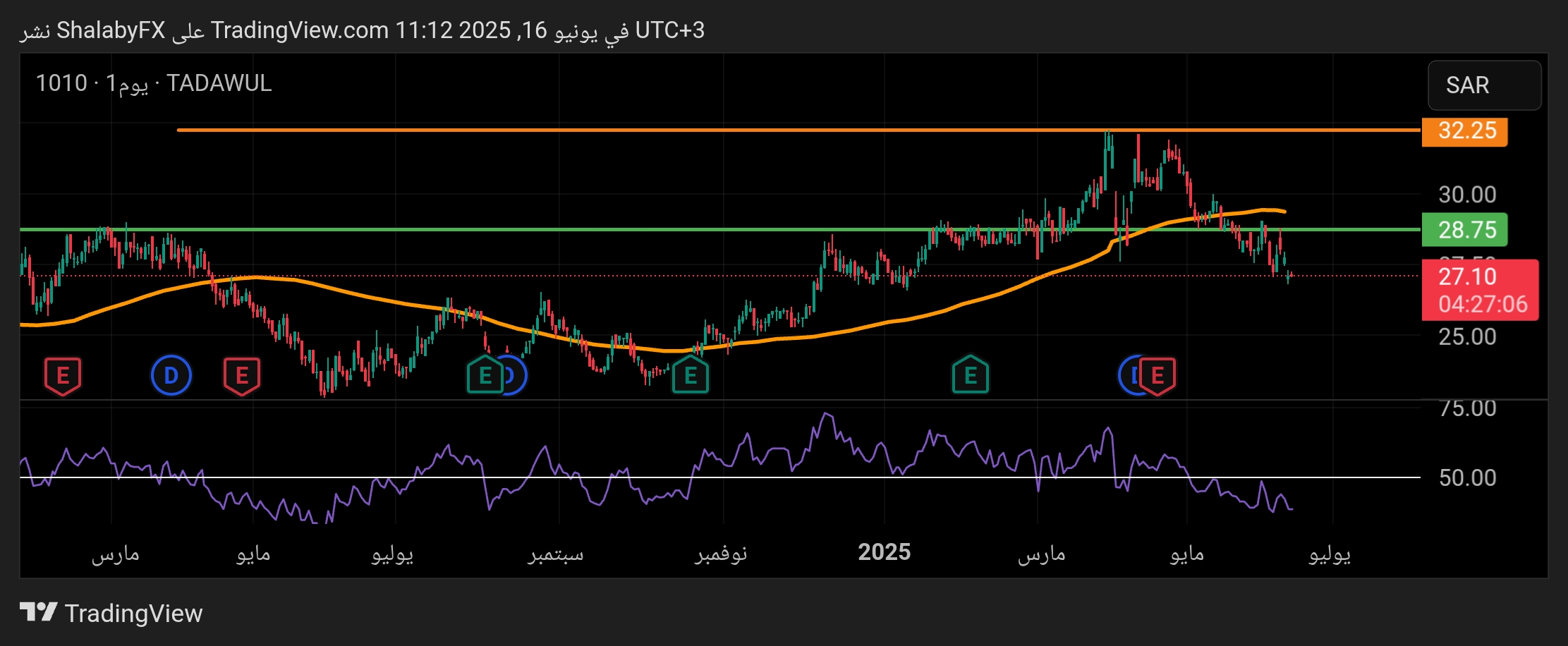Click the نوفمبر month label

720,554
